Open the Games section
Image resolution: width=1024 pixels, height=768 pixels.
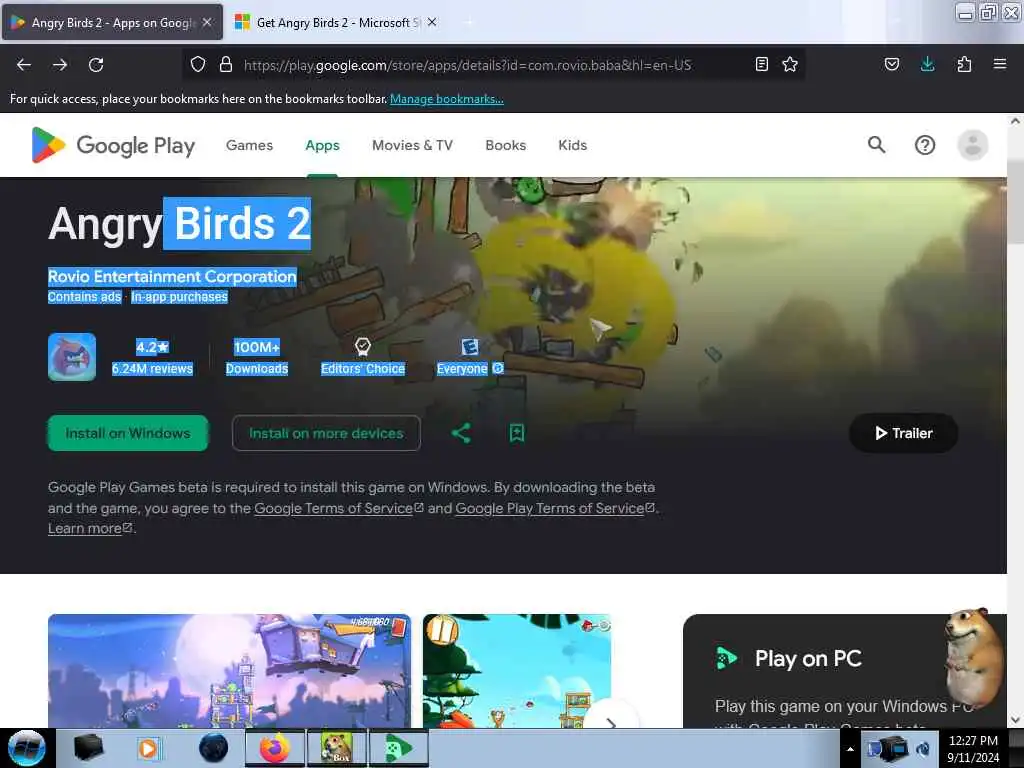coord(249,145)
